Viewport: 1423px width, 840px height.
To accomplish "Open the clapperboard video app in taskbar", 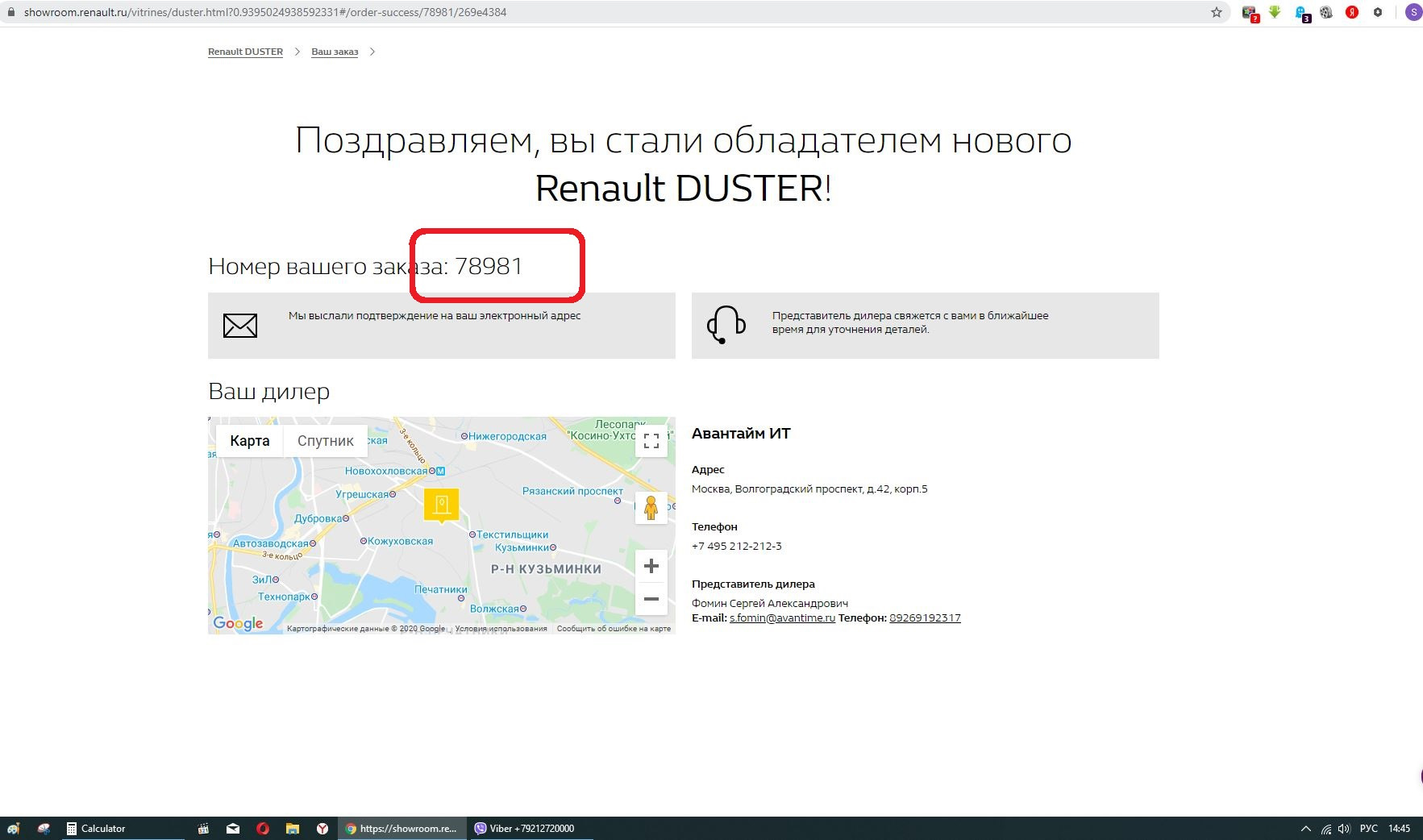I will pos(203,829).
